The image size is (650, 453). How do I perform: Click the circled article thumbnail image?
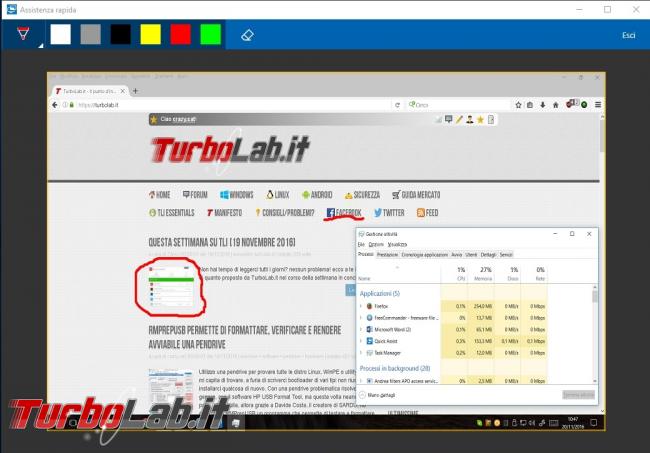pyautogui.click(x=171, y=286)
